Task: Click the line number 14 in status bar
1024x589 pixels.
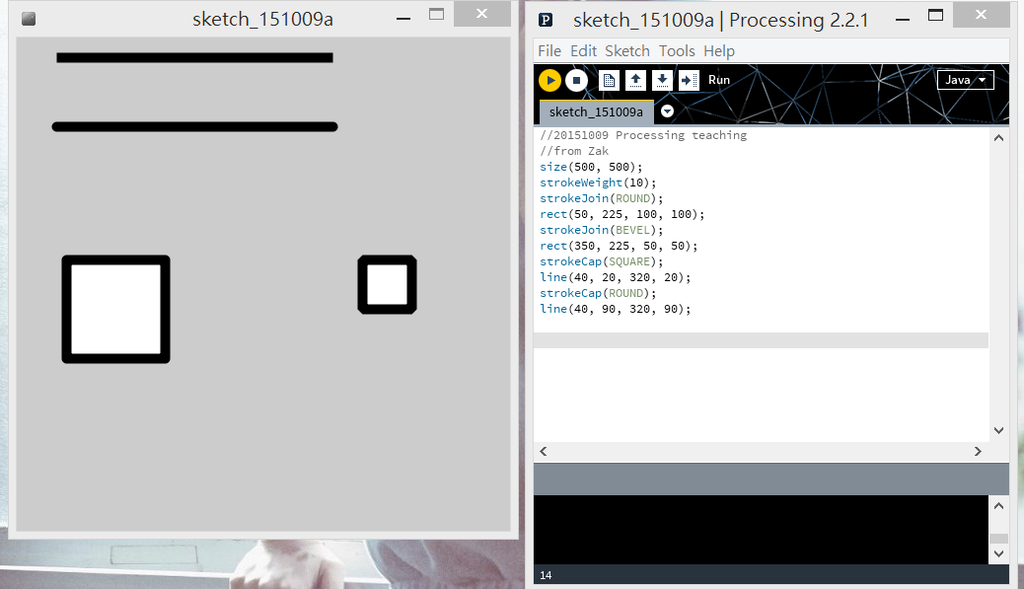Action: tap(545, 575)
